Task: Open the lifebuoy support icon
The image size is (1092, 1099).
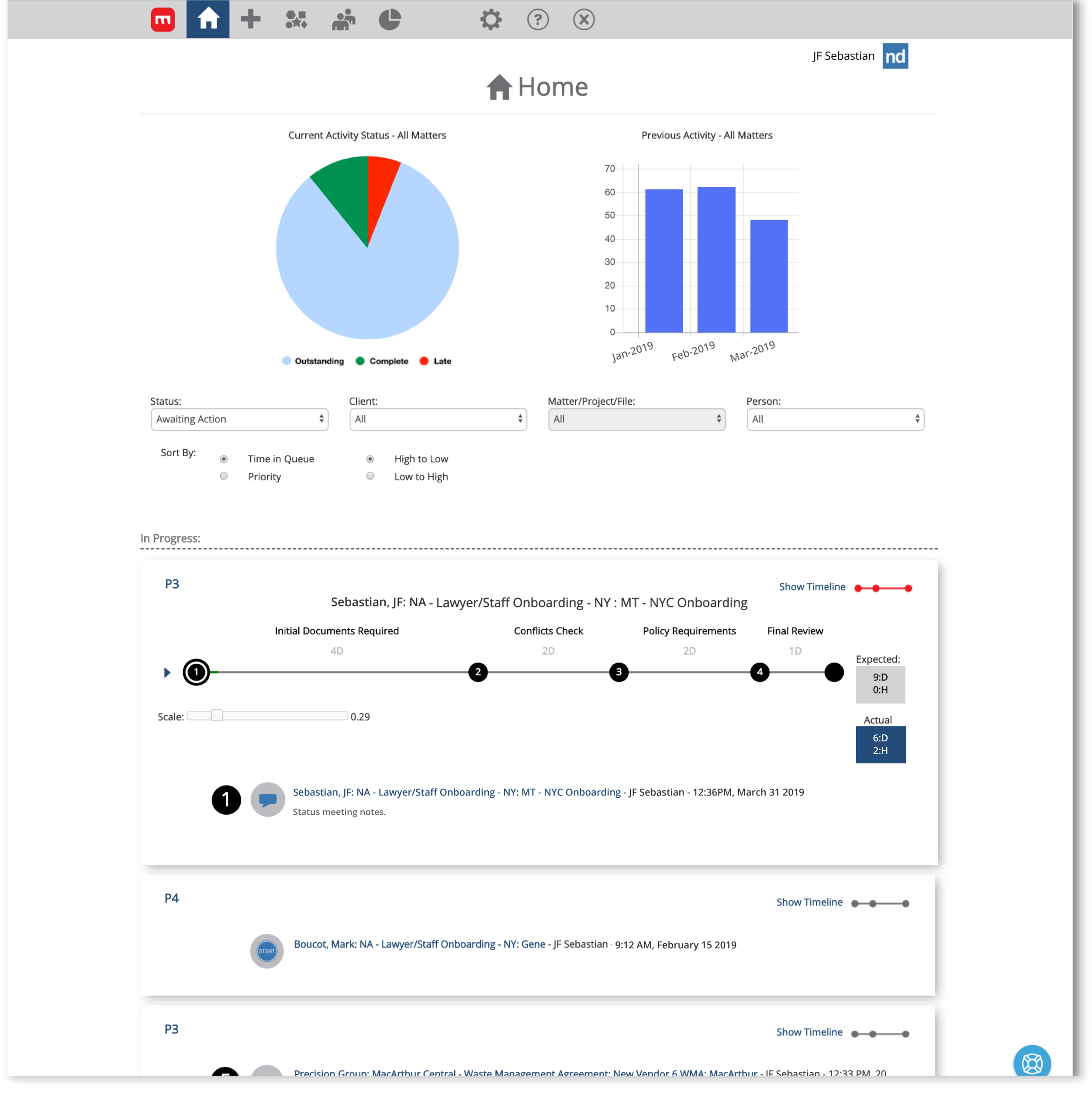Action: [1032, 1062]
